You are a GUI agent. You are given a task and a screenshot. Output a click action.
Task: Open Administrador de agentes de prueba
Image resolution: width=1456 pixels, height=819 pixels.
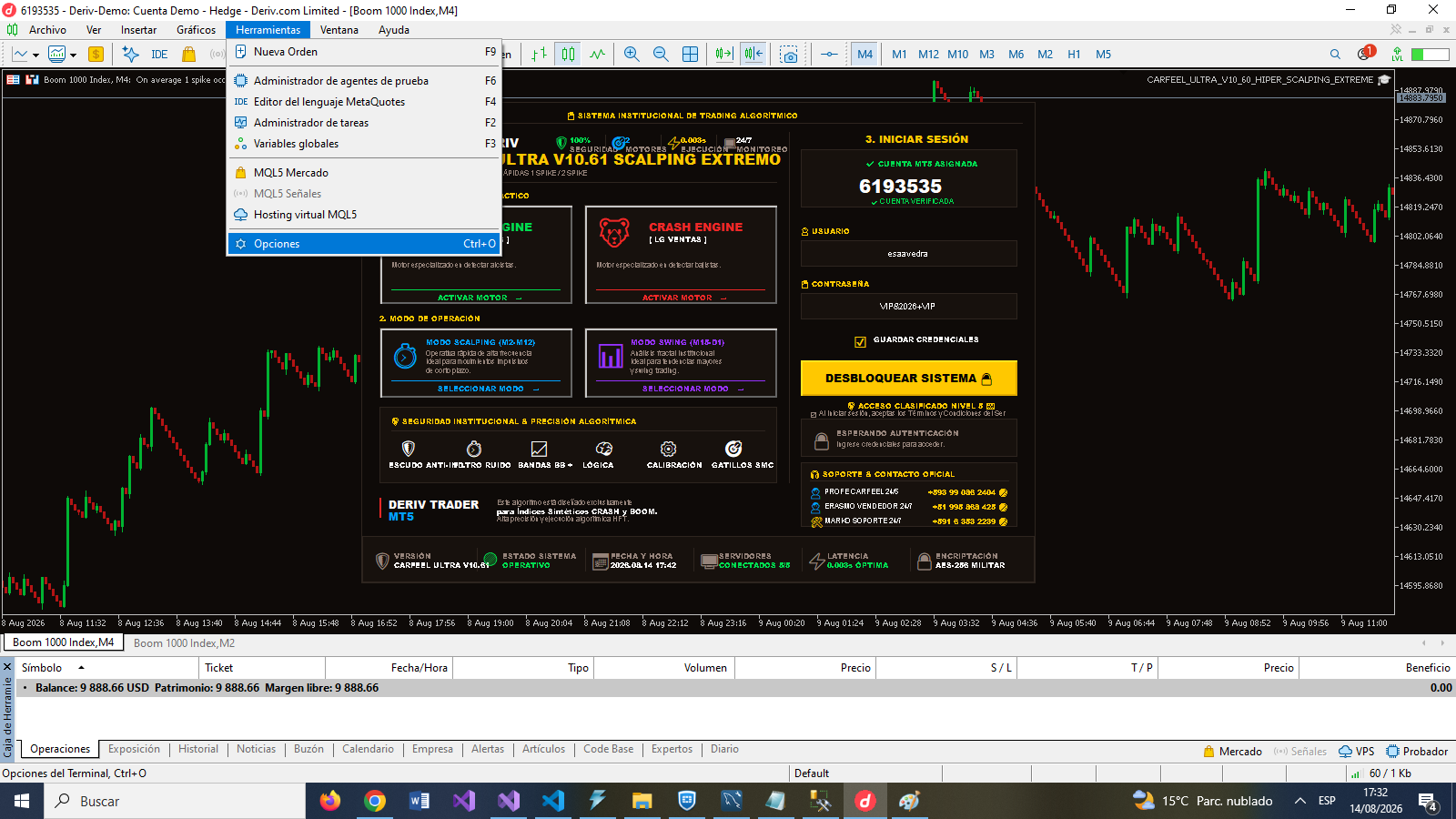(x=365, y=81)
